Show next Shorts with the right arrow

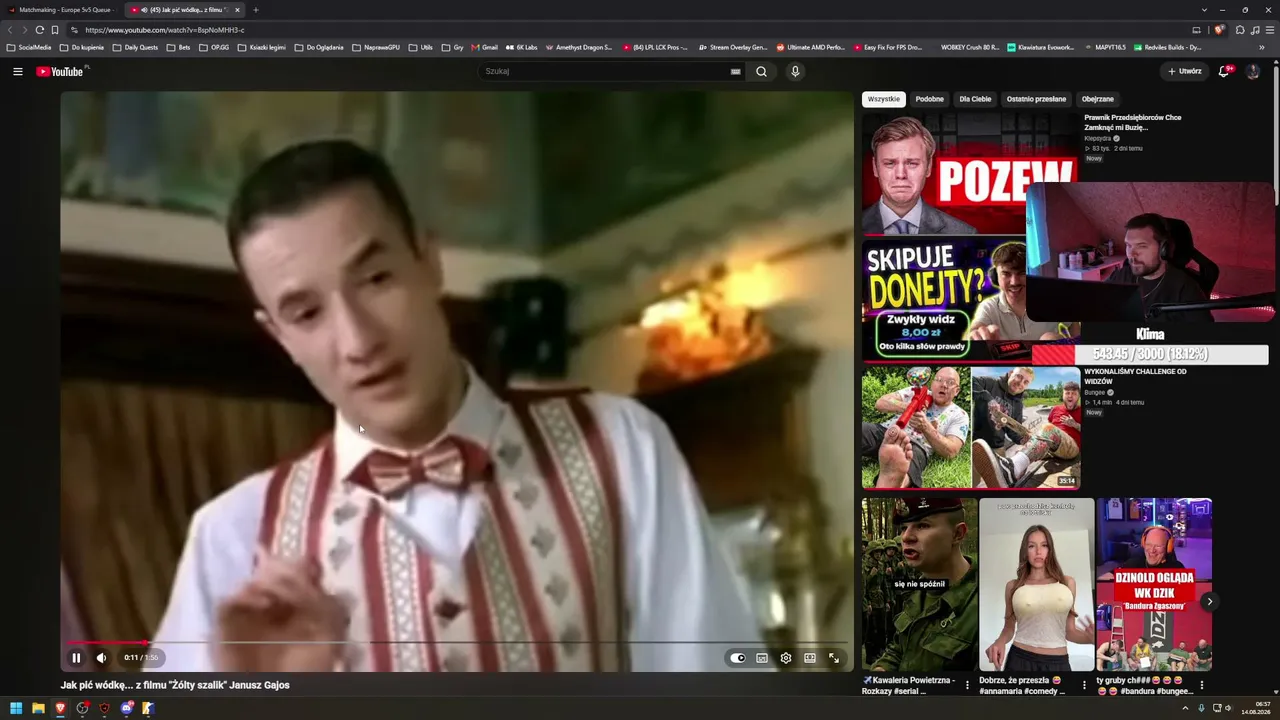(x=1209, y=601)
